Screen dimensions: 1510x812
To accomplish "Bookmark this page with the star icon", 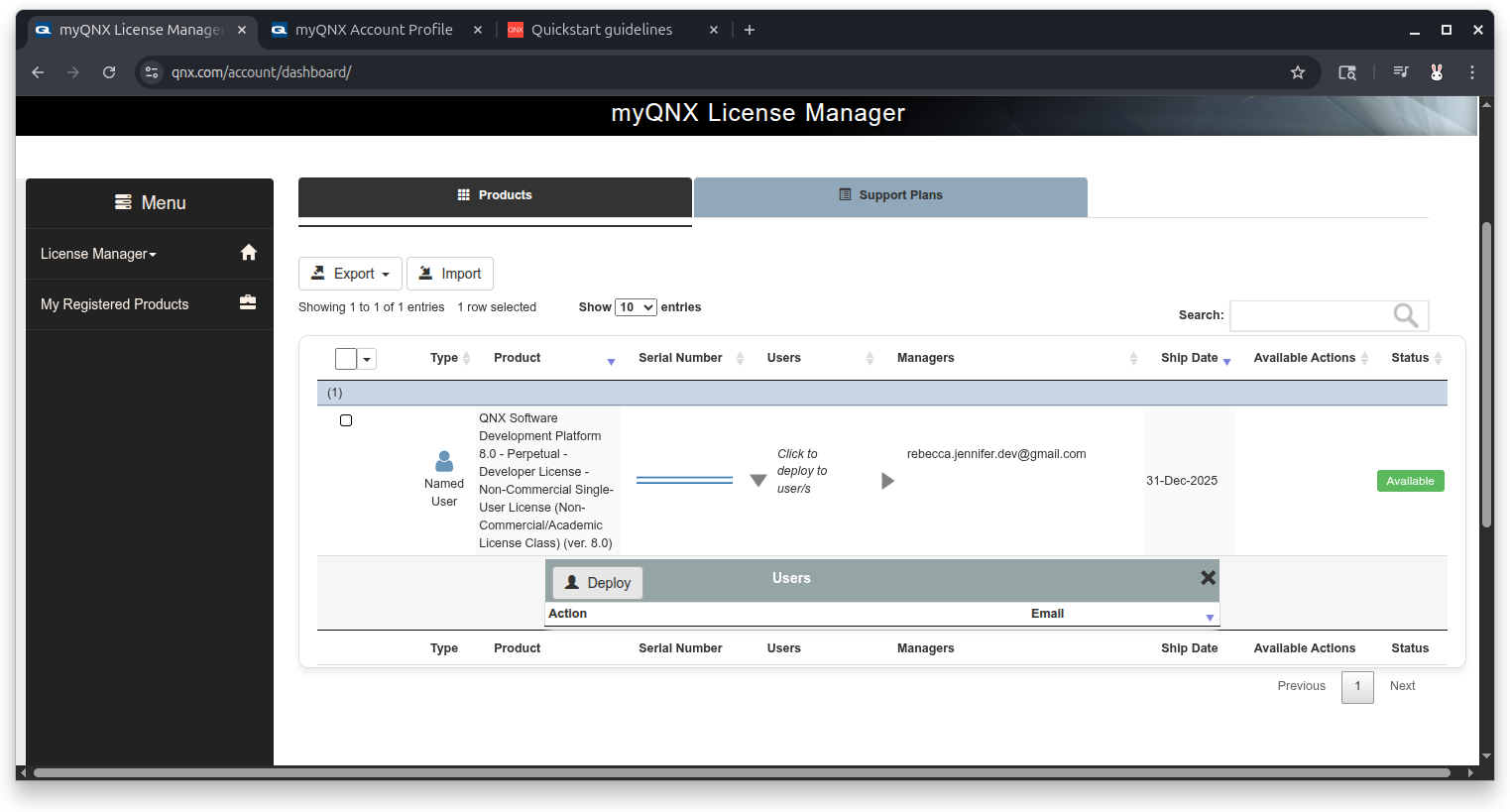I will pyautogui.click(x=1297, y=72).
